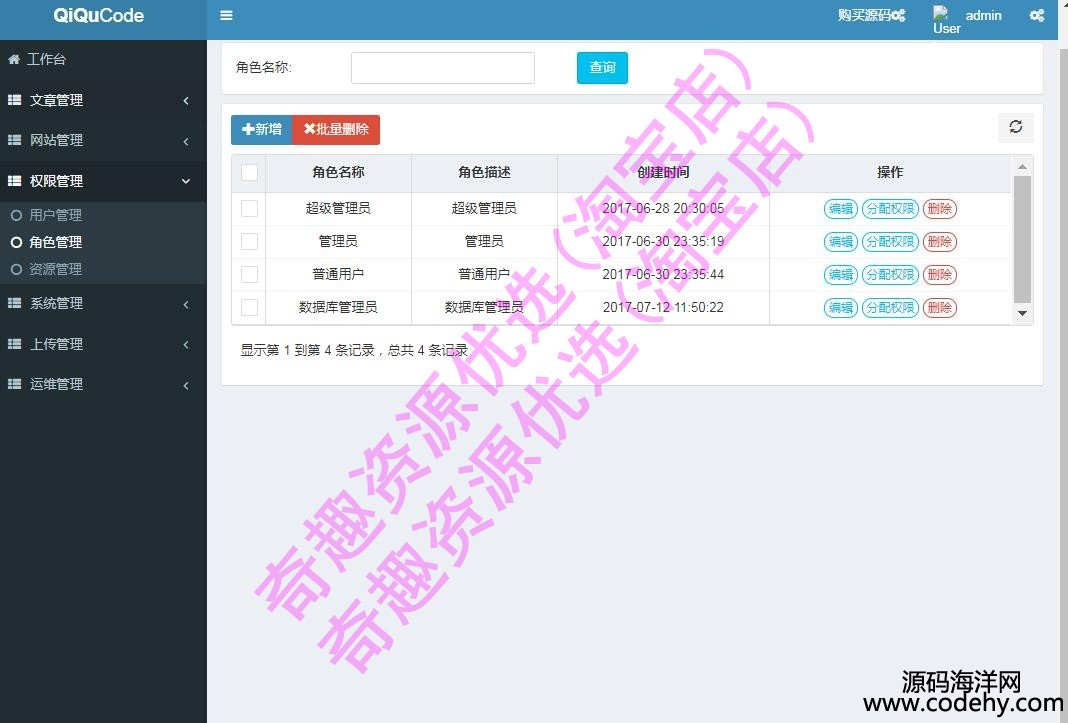Image resolution: width=1068 pixels, height=723 pixels.
Task: Delete the 数据库管理员 role
Action: click(940, 307)
